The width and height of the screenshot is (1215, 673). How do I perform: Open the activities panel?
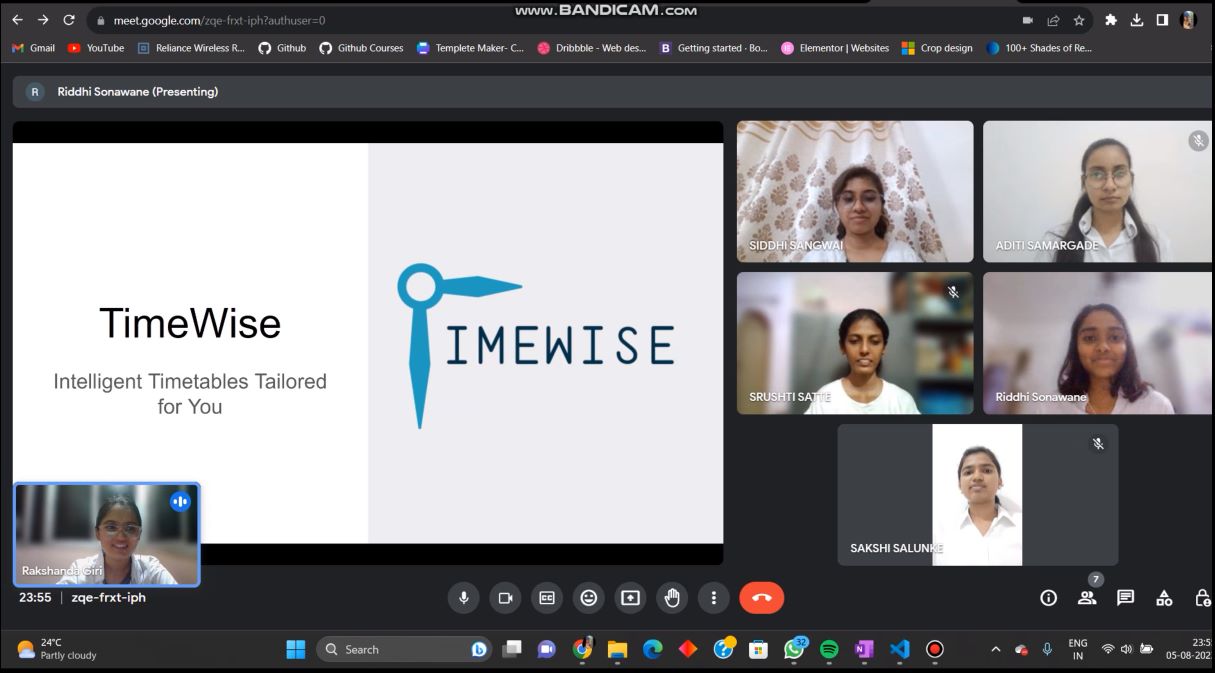coord(1164,597)
